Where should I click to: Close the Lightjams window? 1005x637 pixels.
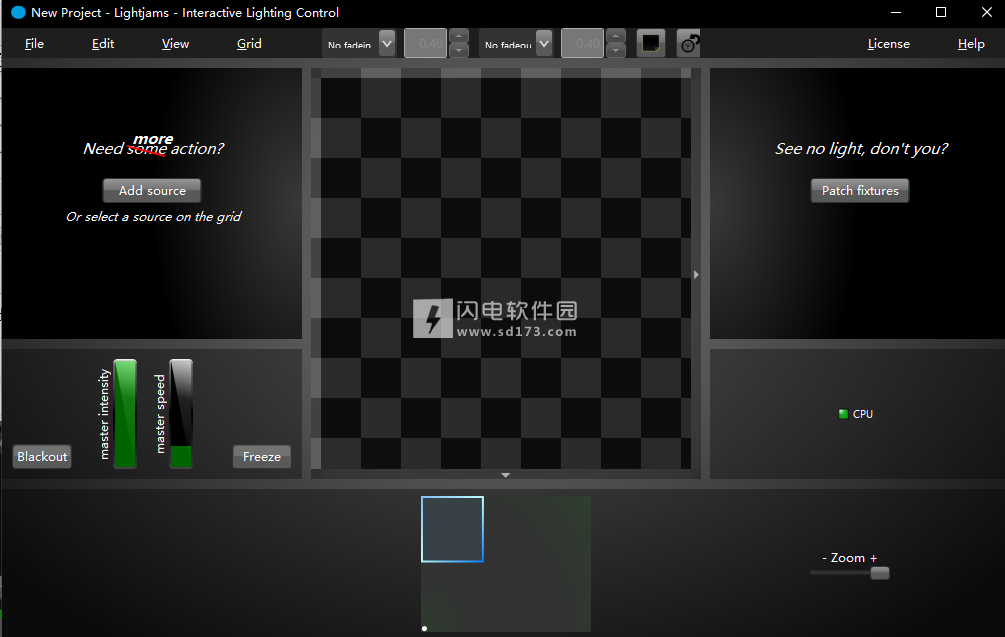click(x=987, y=12)
